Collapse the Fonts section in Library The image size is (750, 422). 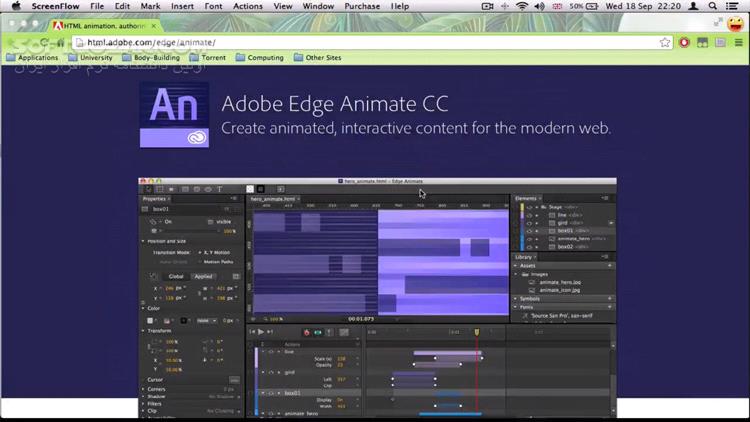pyautogui.click(x=516, y=307)
